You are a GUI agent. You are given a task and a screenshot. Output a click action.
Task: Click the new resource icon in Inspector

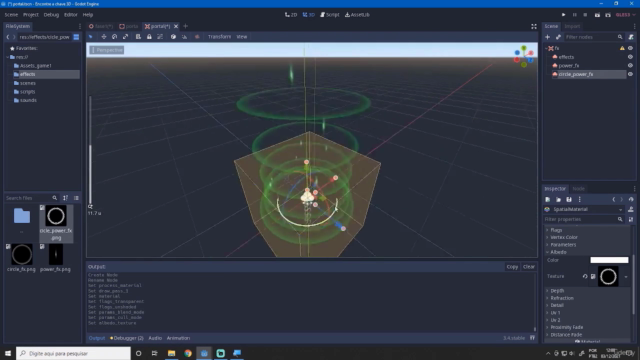(547, 200)
